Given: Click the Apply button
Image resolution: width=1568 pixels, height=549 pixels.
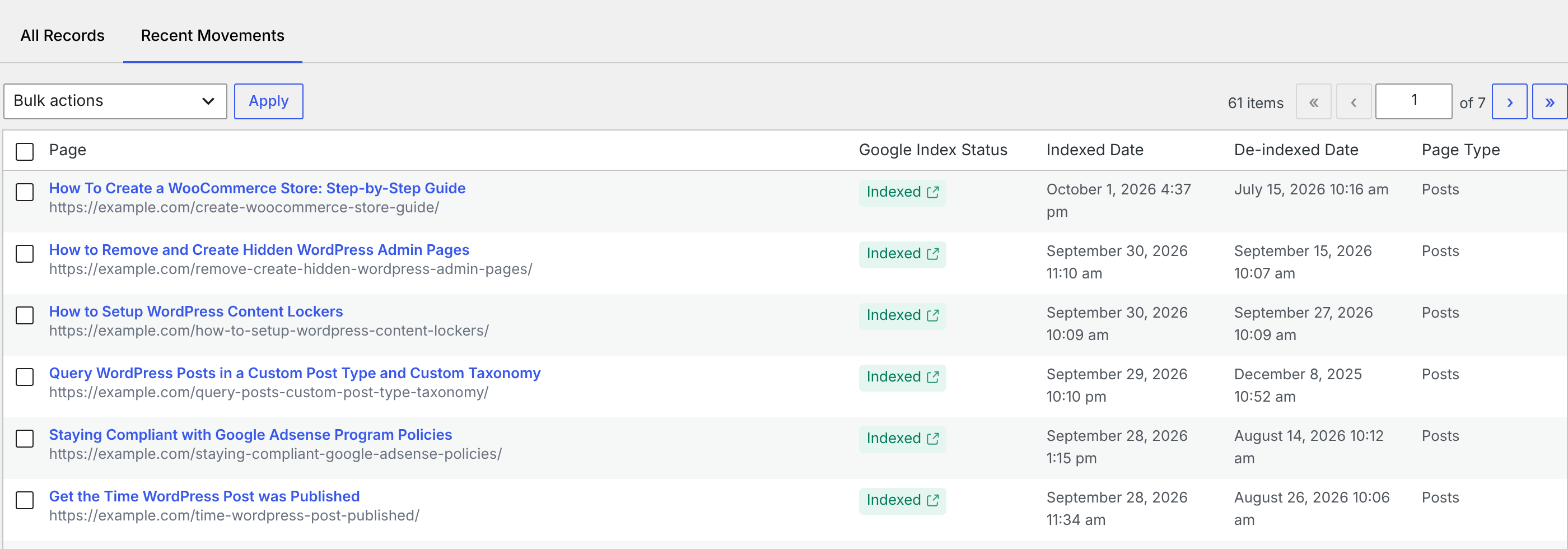Looking at the screenshot, I should tap(268, 101).
